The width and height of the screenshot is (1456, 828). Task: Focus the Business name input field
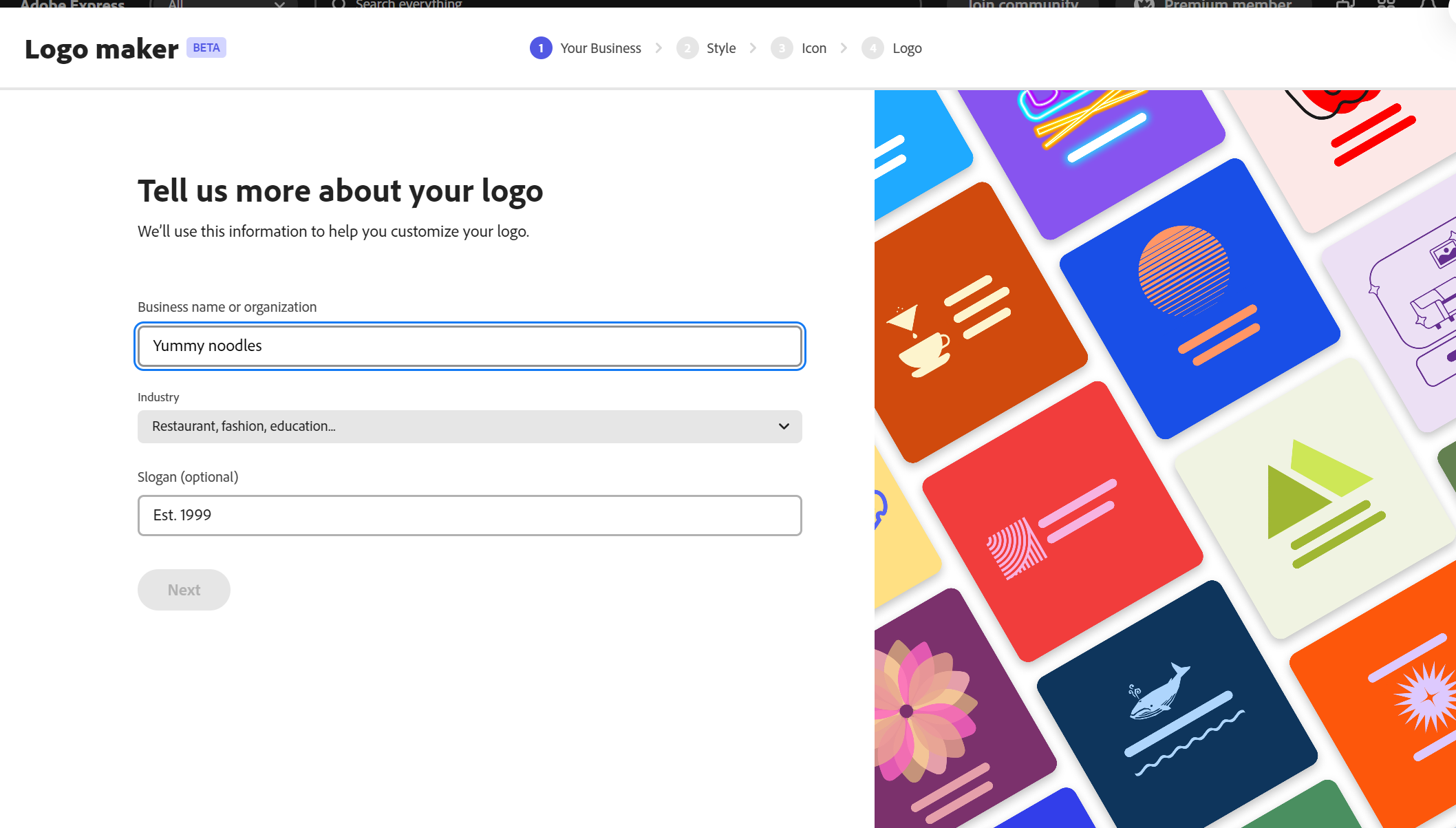[469, 346]
